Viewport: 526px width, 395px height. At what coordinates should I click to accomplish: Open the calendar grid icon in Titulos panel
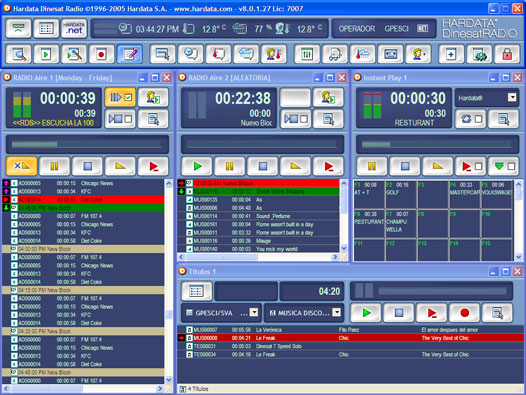pos(197,291)
